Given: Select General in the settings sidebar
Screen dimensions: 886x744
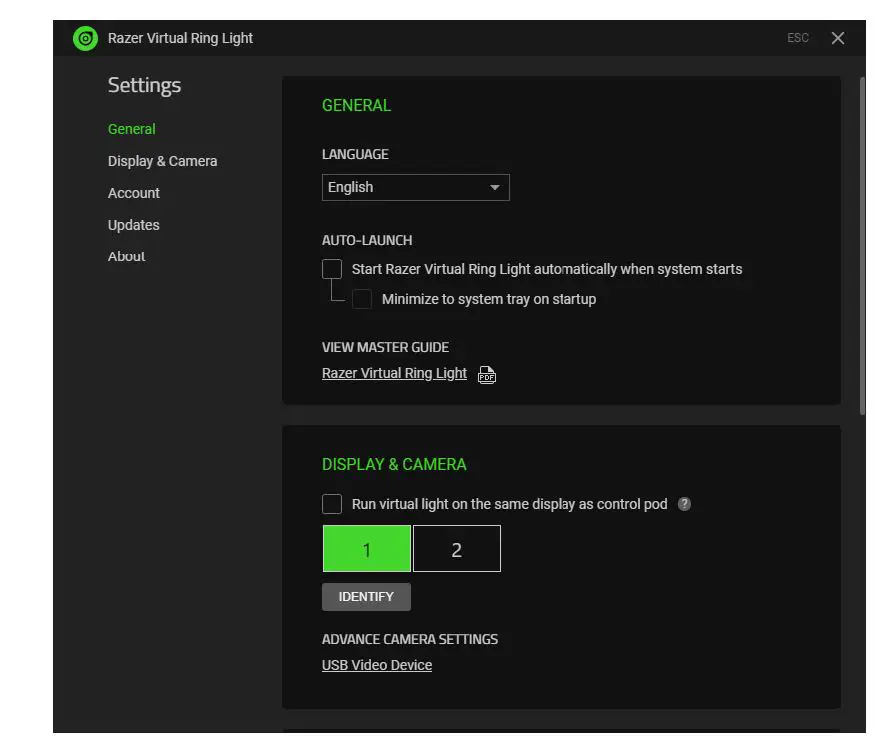Looking at the screenshot, I should click(132, 129).
